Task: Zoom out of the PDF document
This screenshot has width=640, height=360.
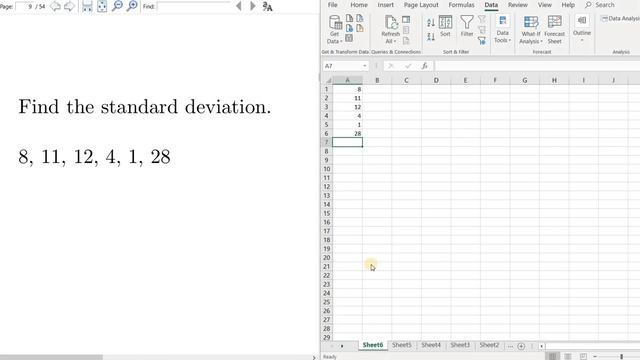Action: pyautogui.click(x=118, y=6)
